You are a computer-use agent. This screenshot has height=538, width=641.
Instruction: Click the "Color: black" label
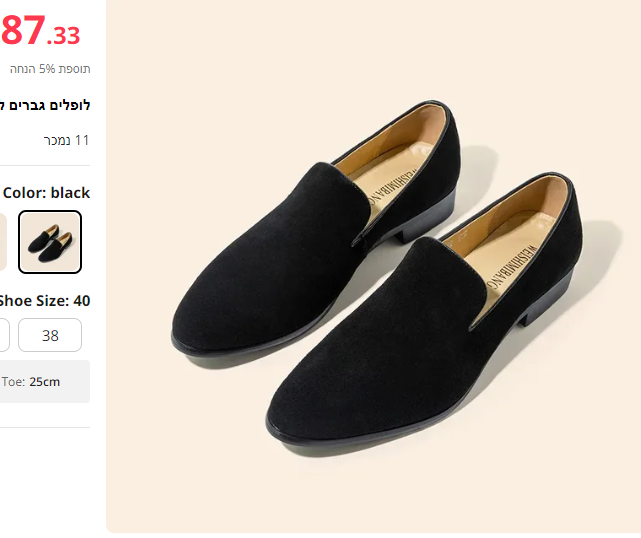(x=46, y=193)
